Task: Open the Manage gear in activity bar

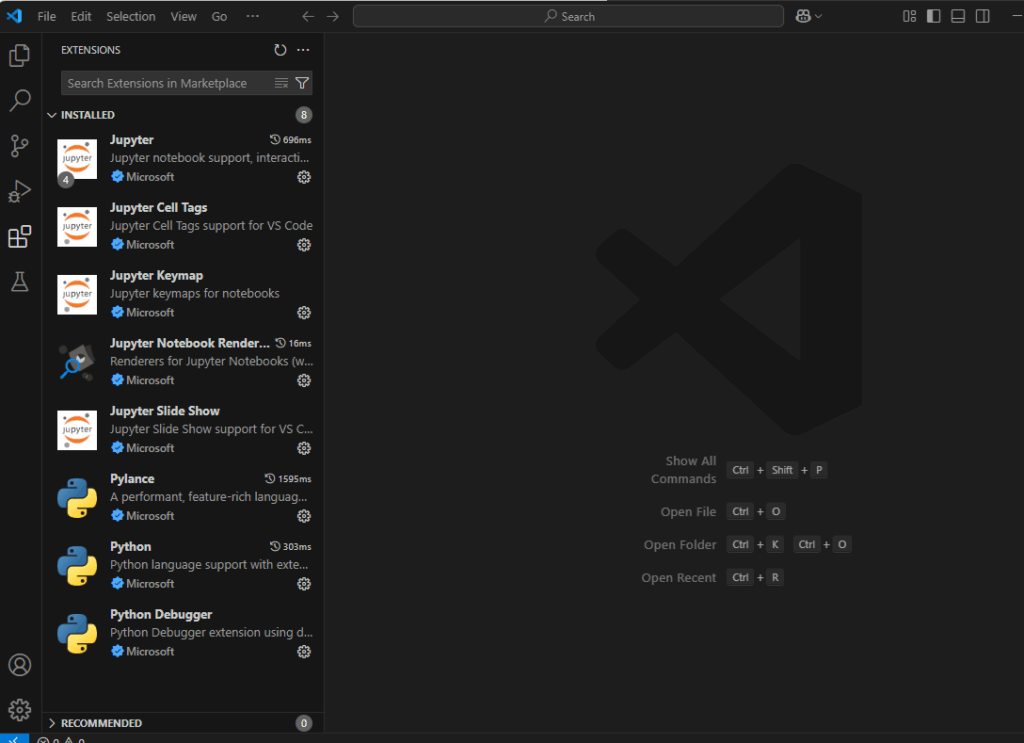Action: [x=20, y=710]
